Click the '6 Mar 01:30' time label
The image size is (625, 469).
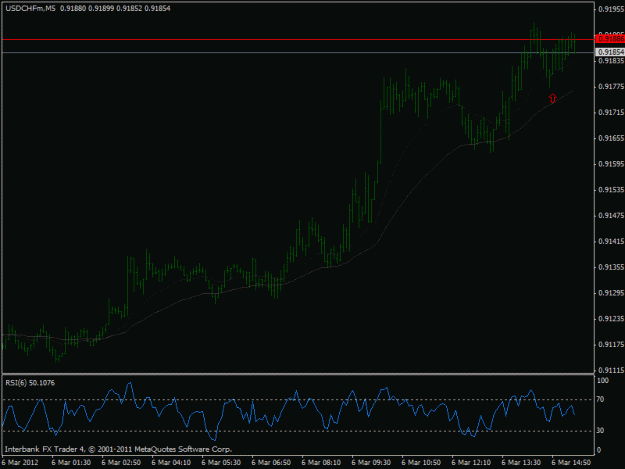(x=71, y=463)
